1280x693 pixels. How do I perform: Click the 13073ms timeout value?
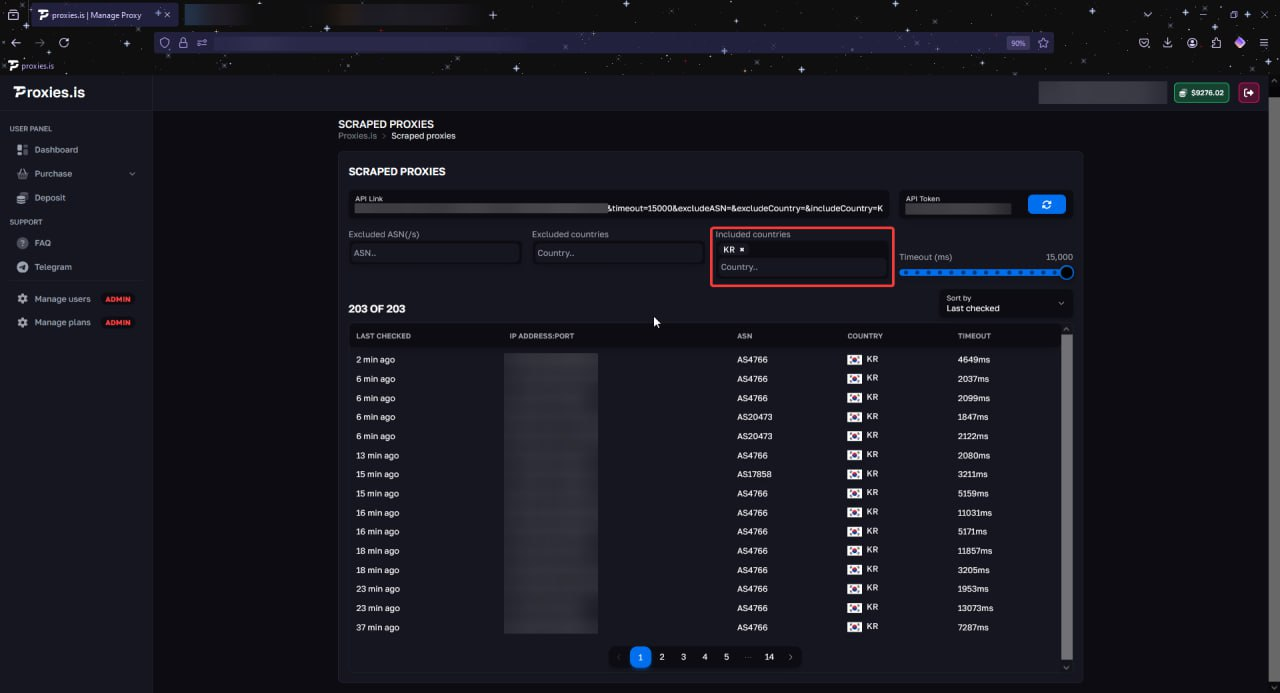975,608
